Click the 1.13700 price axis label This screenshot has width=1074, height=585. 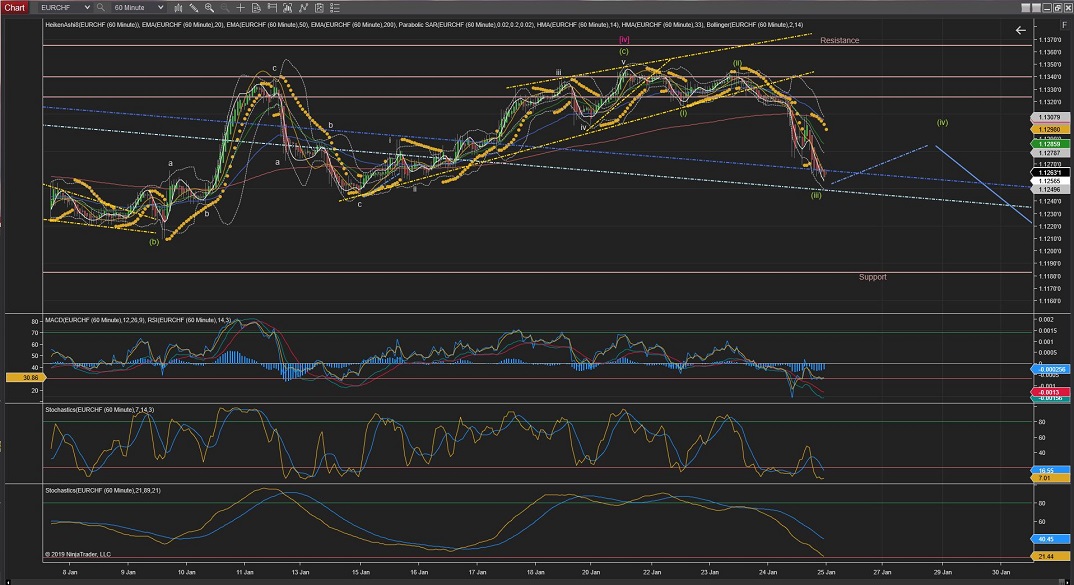tap(1049, 40)
